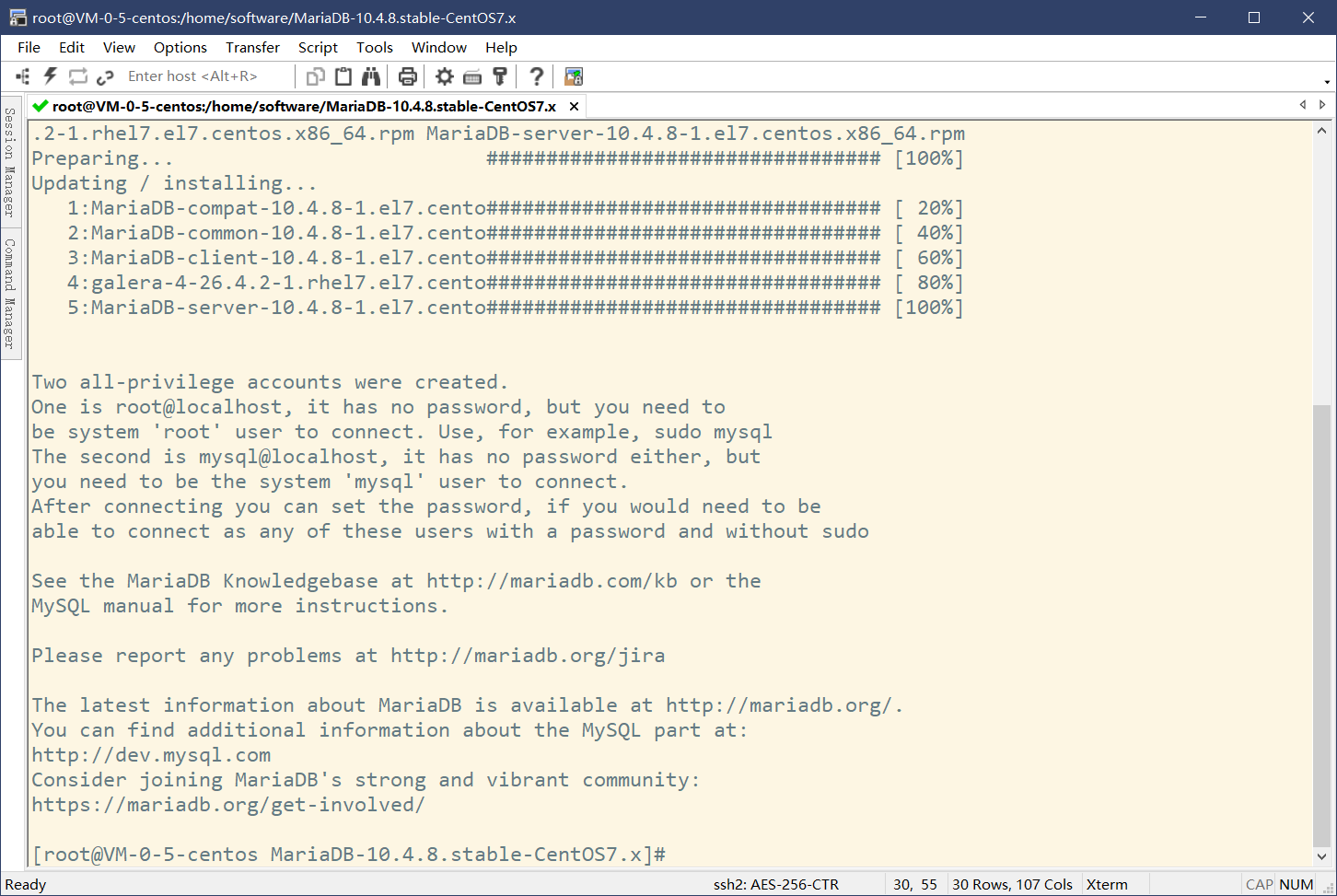Click the NUM indicator in status bar
This screenshot has width=1337, height=896.
pyautogui.click(x=1296, y=885)
